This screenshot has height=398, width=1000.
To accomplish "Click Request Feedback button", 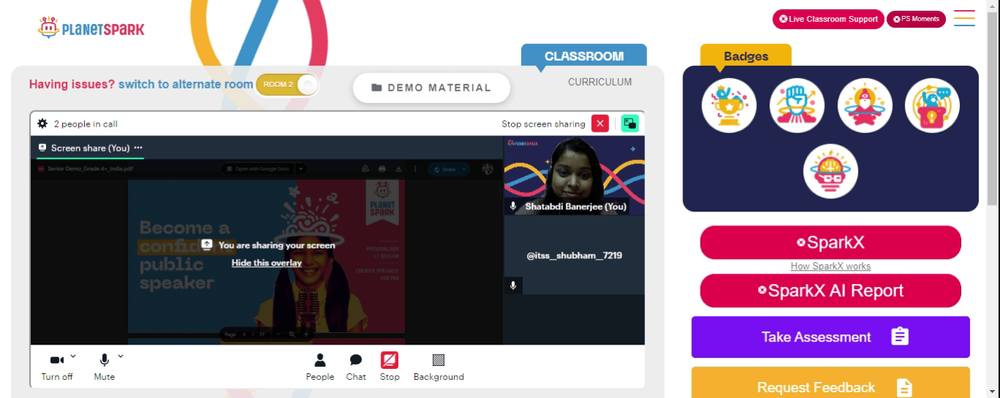I will (830, 383).
